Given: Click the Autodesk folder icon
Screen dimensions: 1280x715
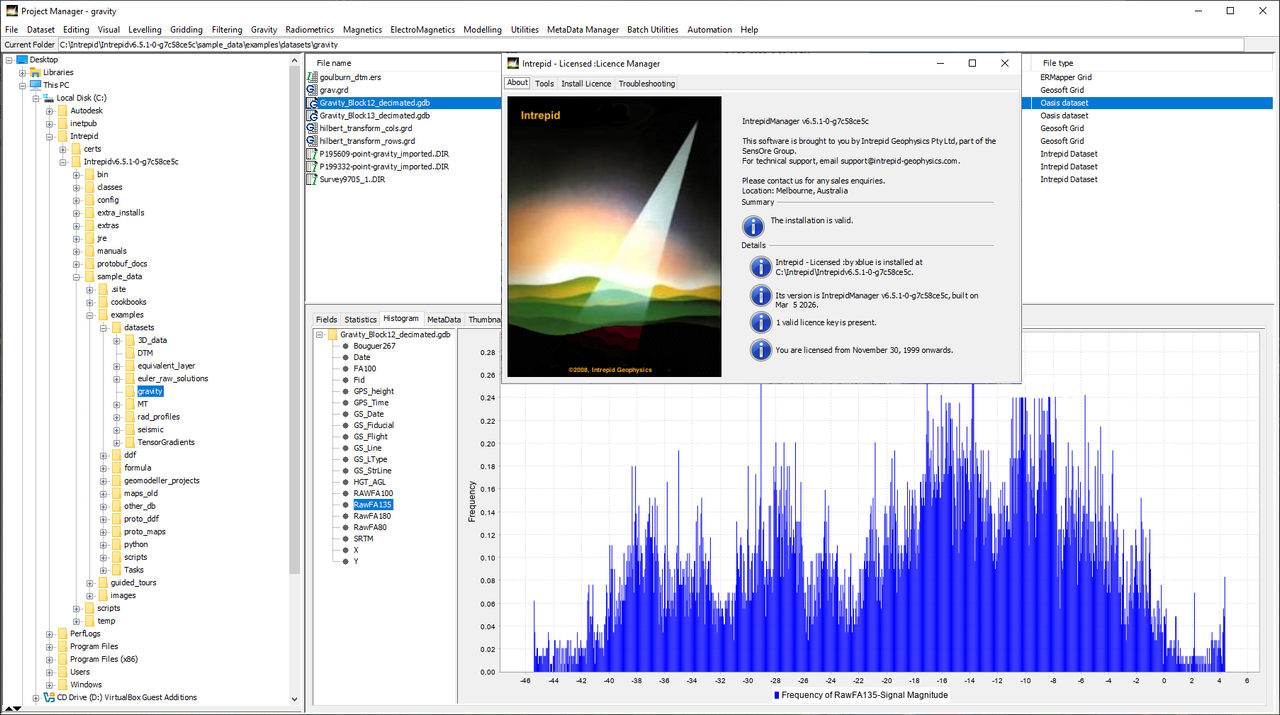Looking at the screenshot, I should click(x=62, y=111).
